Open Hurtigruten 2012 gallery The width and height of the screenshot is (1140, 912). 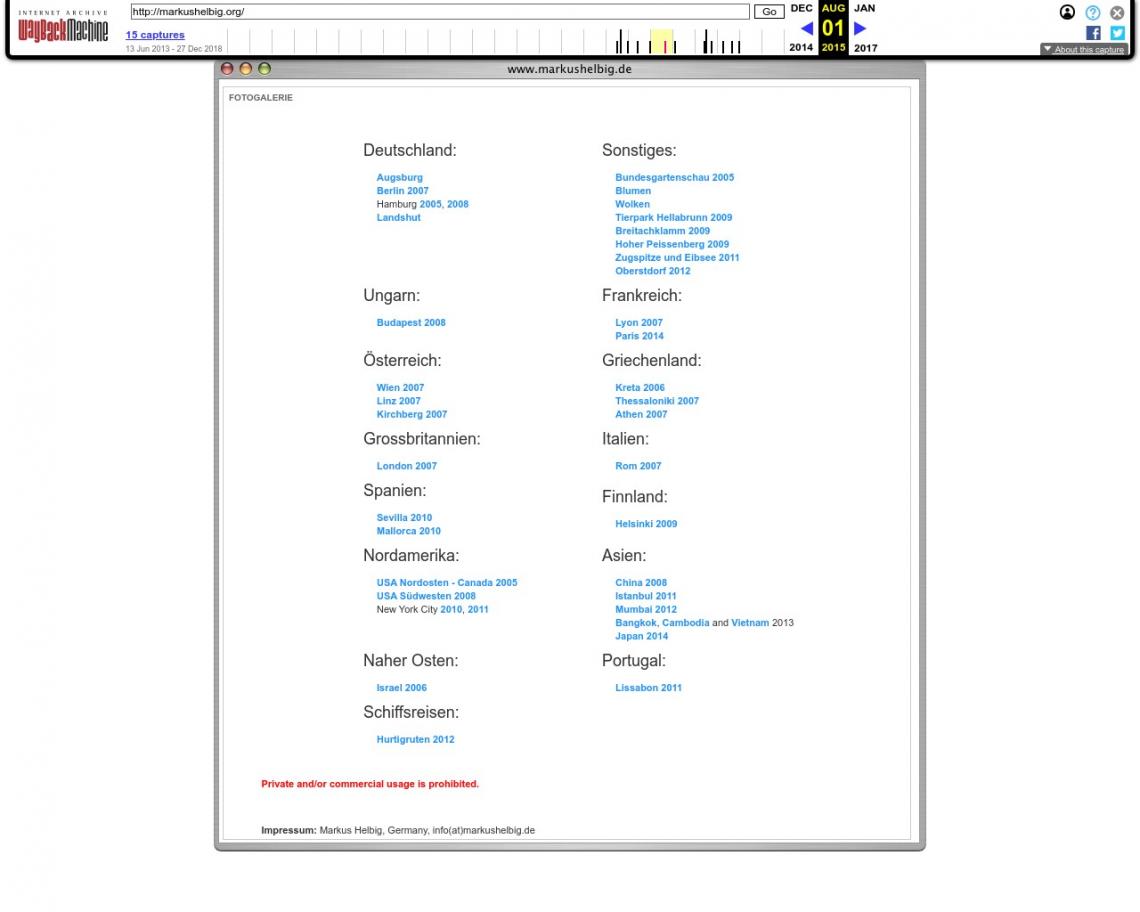[415, 740]
